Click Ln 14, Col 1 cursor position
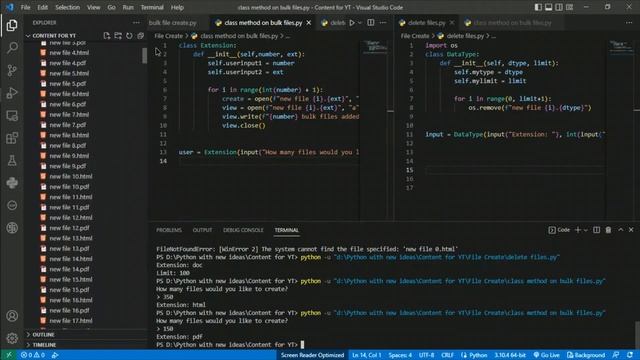 [367, 355]
